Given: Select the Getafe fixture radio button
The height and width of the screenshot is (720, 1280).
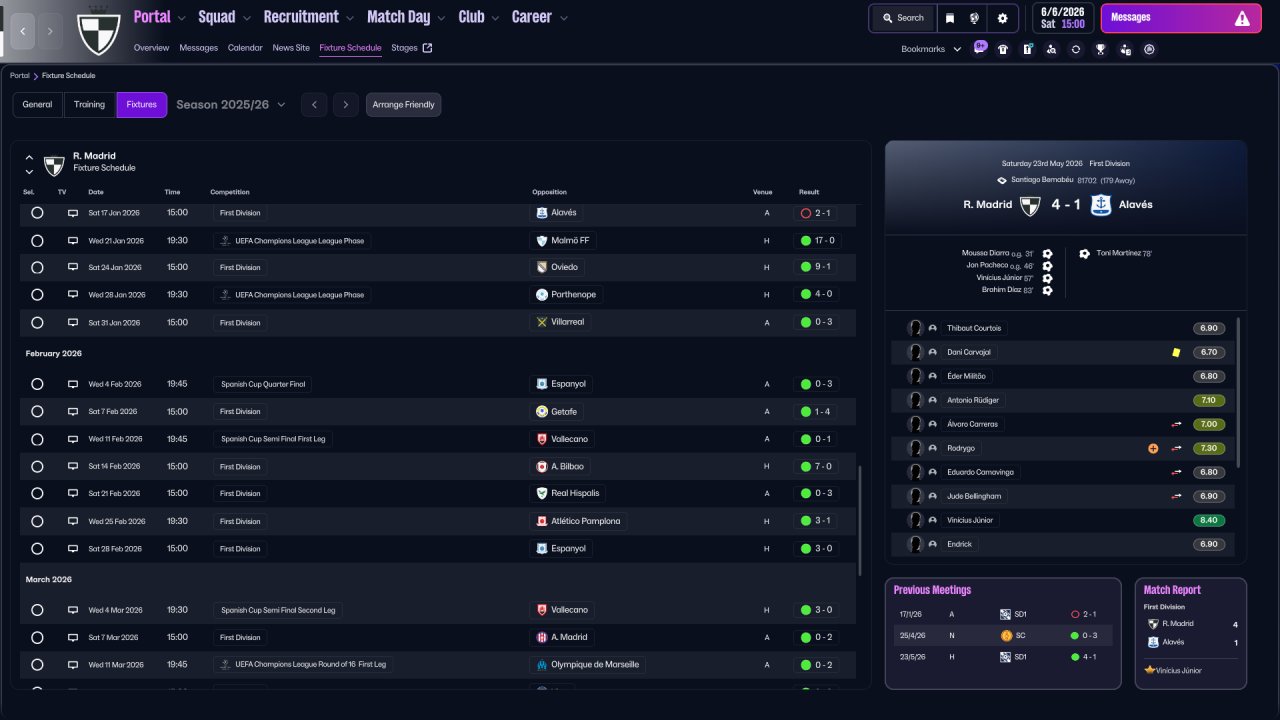Looking at the screenshot, I should (37, 412).
